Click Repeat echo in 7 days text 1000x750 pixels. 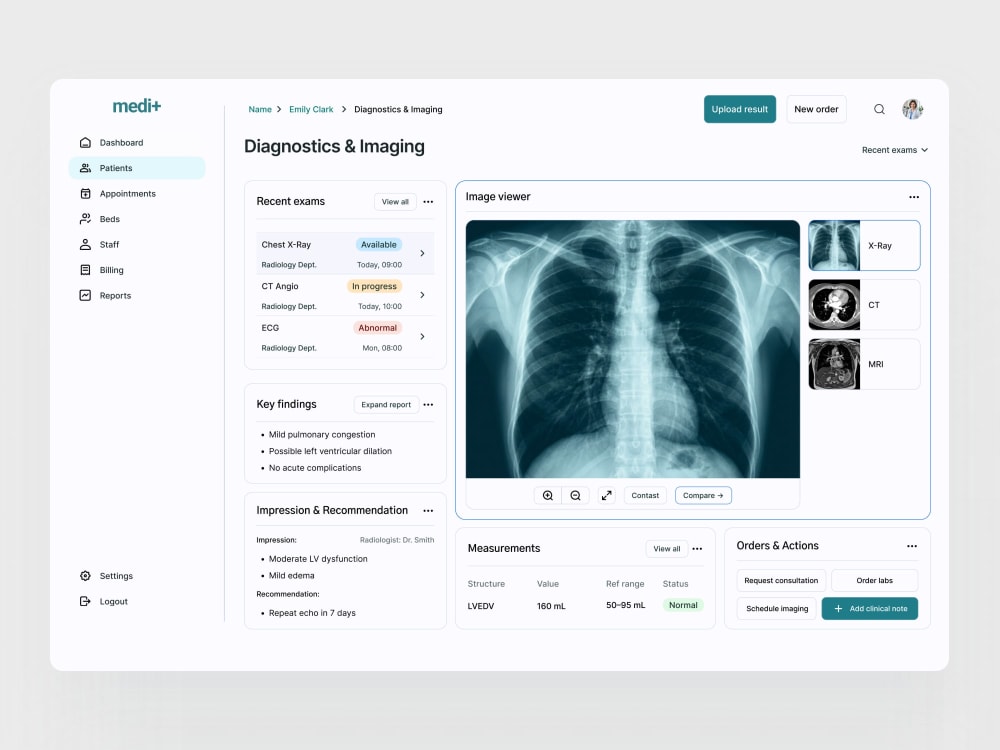pyautogui.click(x=312, y=613)
